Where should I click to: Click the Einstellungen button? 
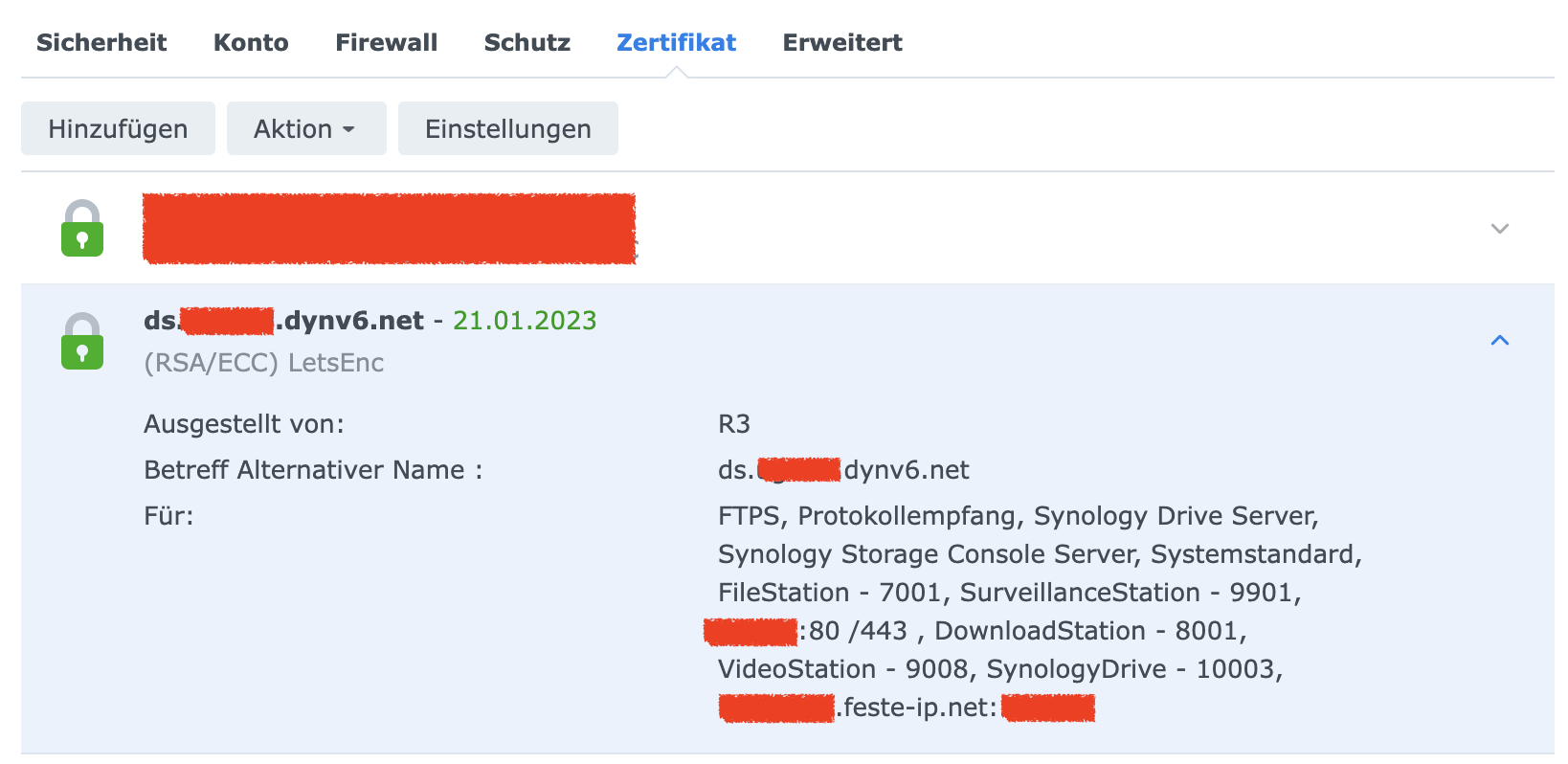pos(508,128)
